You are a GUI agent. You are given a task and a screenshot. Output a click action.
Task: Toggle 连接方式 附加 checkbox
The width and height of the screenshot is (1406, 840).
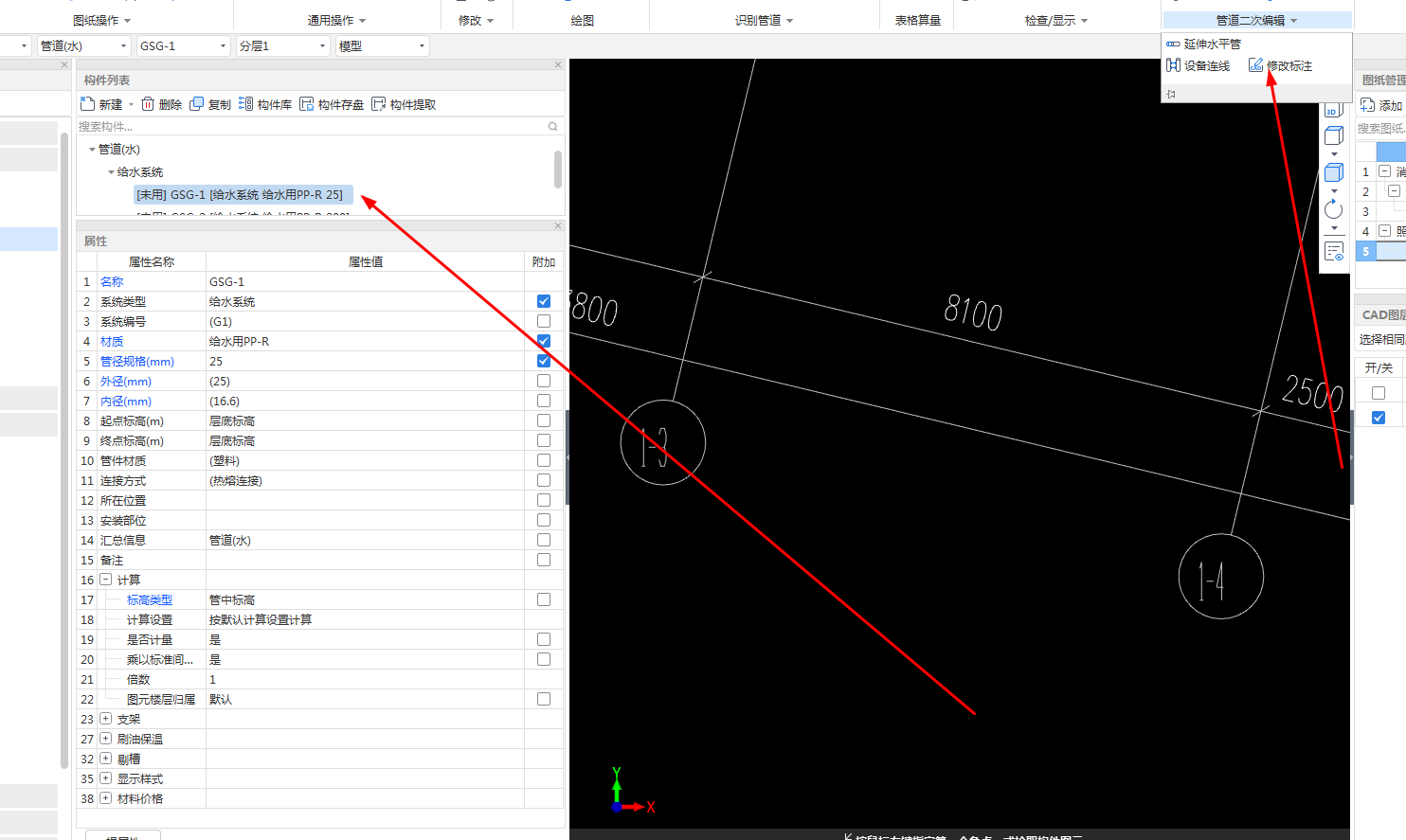(x=544, y=480)
